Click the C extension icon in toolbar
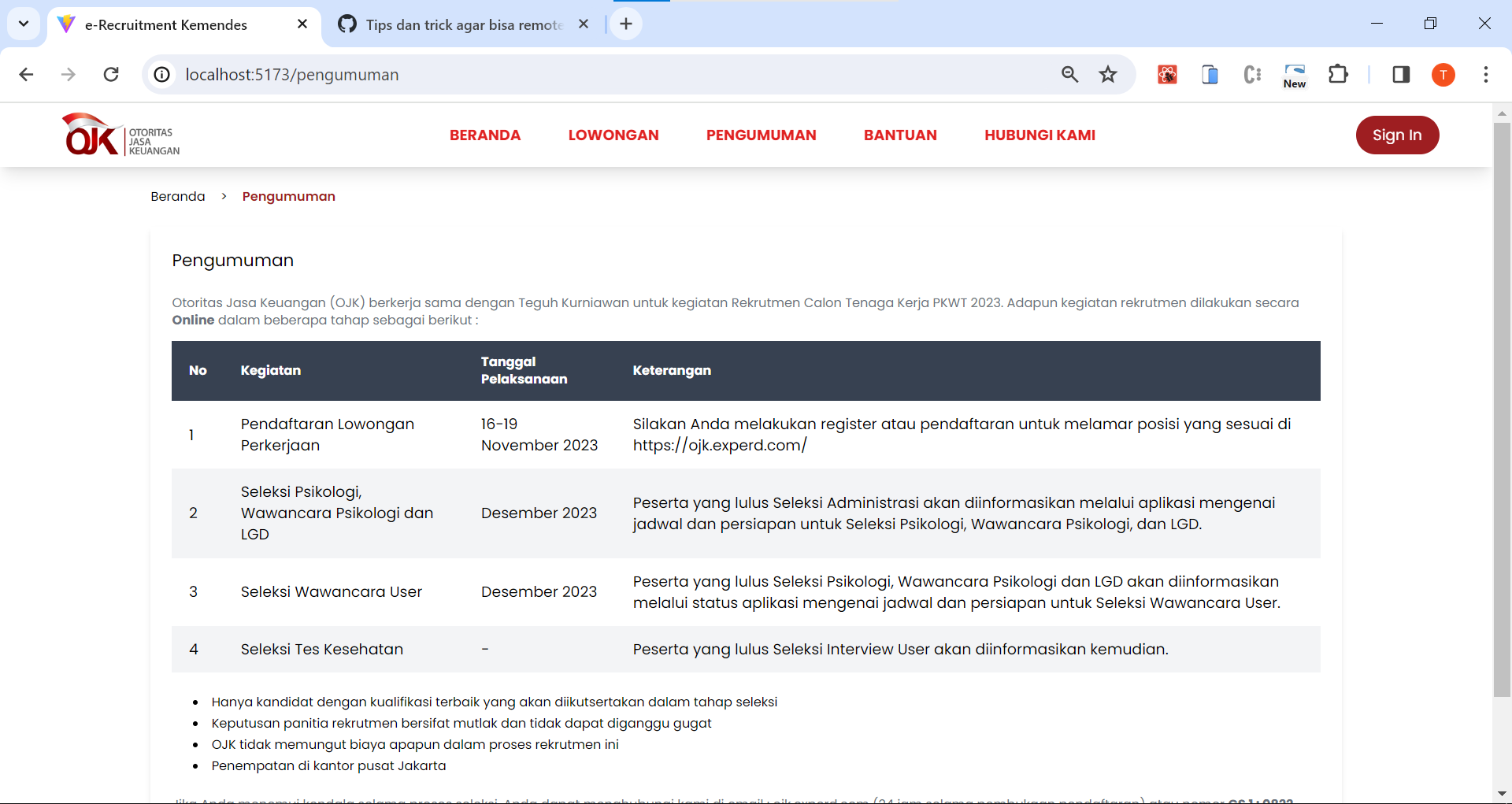 1252,74
